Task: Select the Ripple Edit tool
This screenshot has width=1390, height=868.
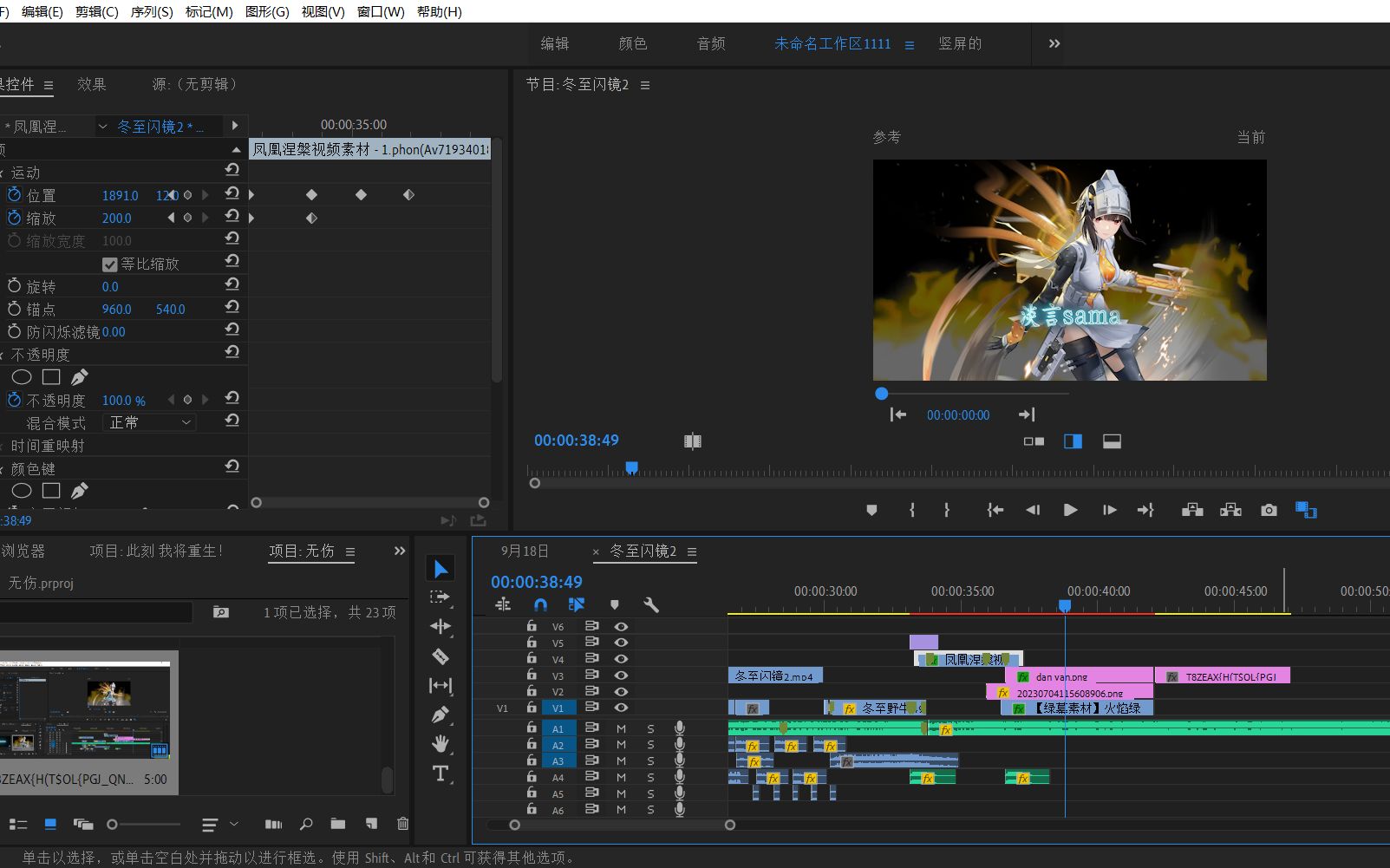Action: [440, 626]
